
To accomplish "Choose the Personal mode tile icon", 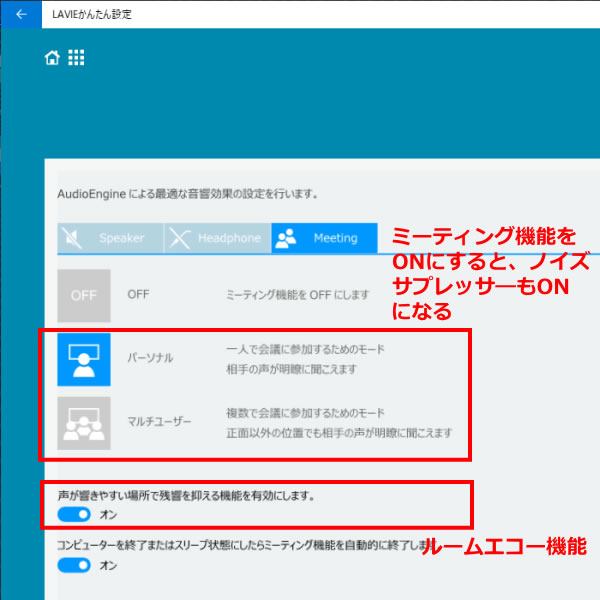I will point(84,359).
